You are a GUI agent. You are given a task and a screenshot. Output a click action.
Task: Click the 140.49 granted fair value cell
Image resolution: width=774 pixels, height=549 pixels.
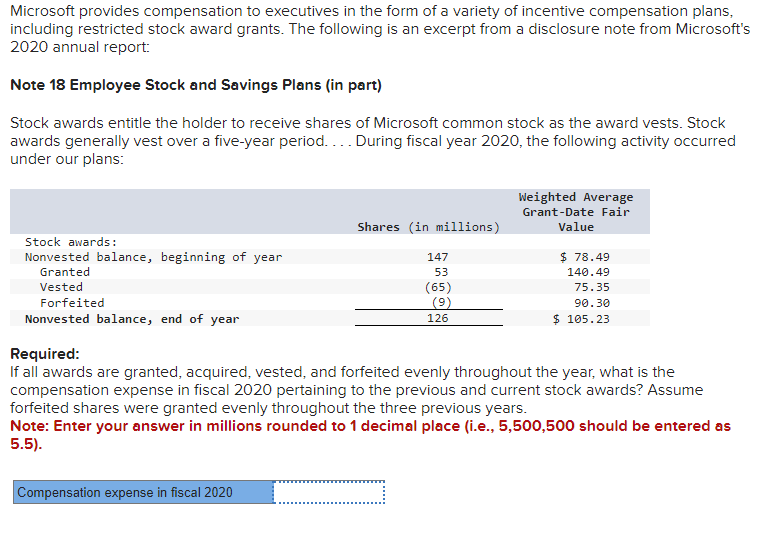pos(588,272)
